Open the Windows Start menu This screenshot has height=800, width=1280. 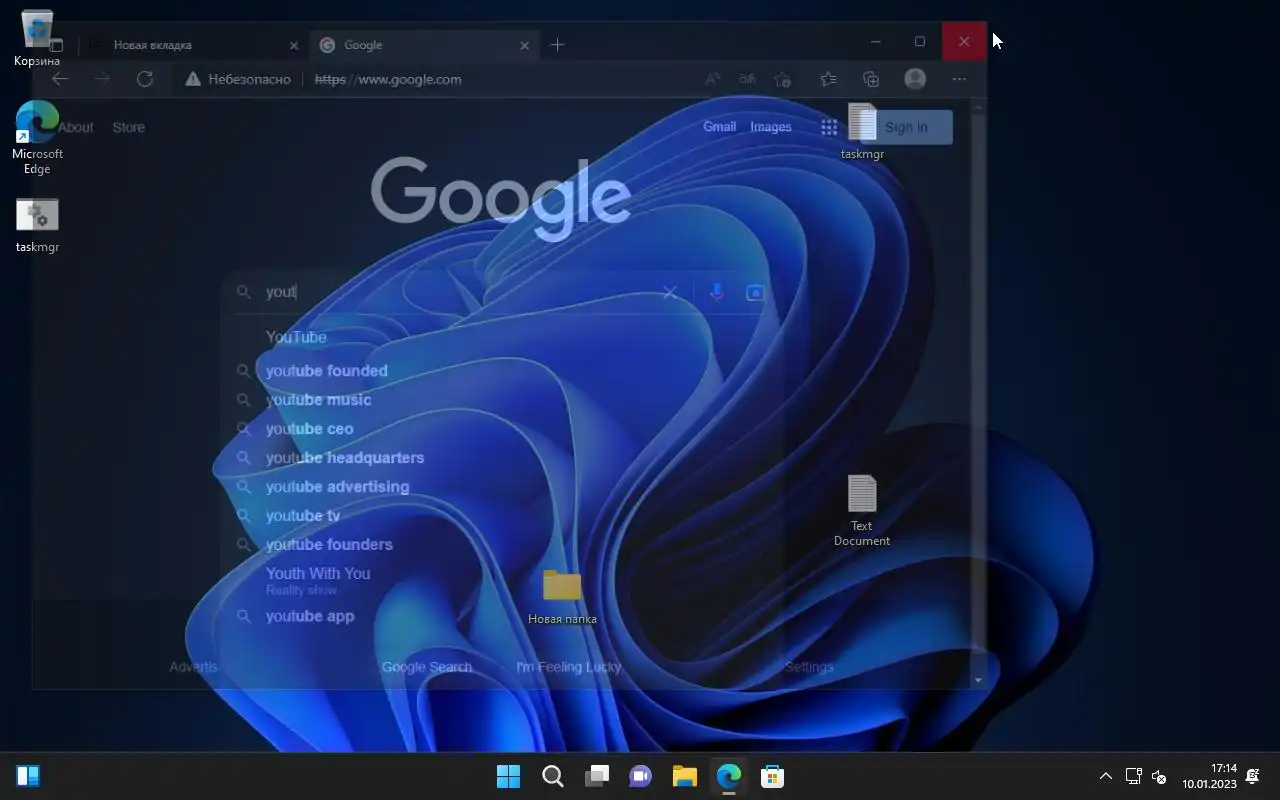point(509,776)
